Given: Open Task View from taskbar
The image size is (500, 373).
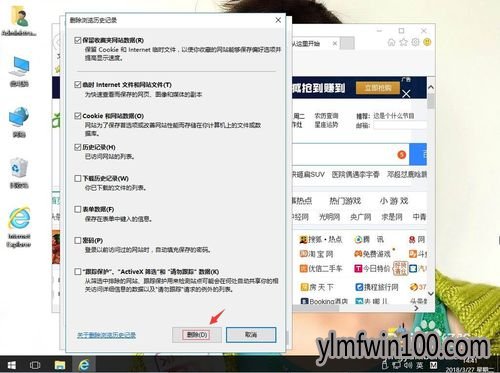Looking at the screenshot, I should point(35,365).
